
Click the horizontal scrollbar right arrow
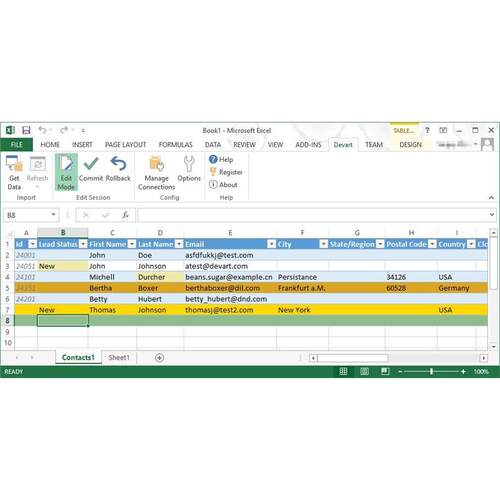pyautogui.click(x=483, y=358)
